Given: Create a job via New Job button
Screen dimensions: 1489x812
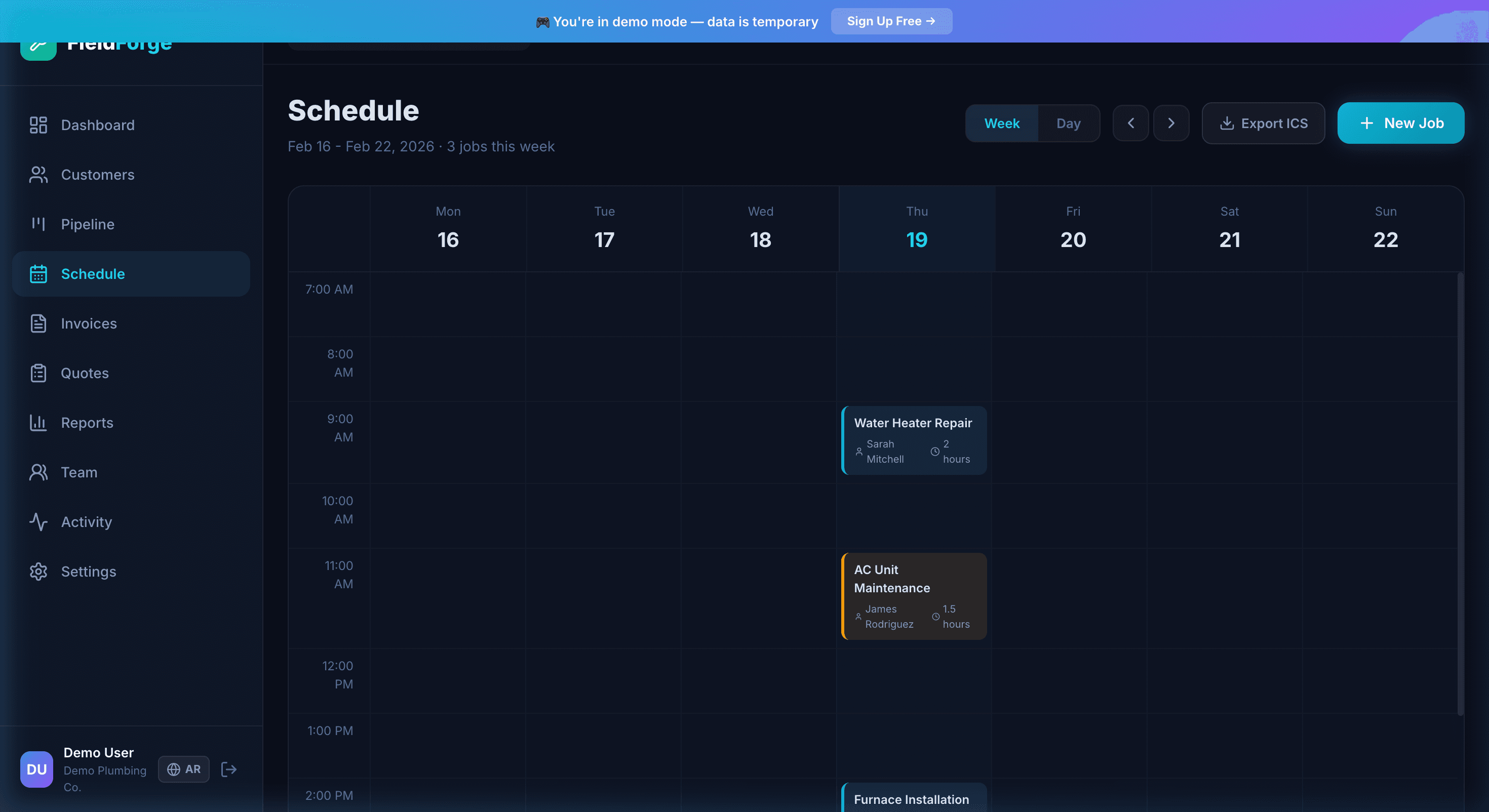Looking at the screenshot, I should 1400,123.
